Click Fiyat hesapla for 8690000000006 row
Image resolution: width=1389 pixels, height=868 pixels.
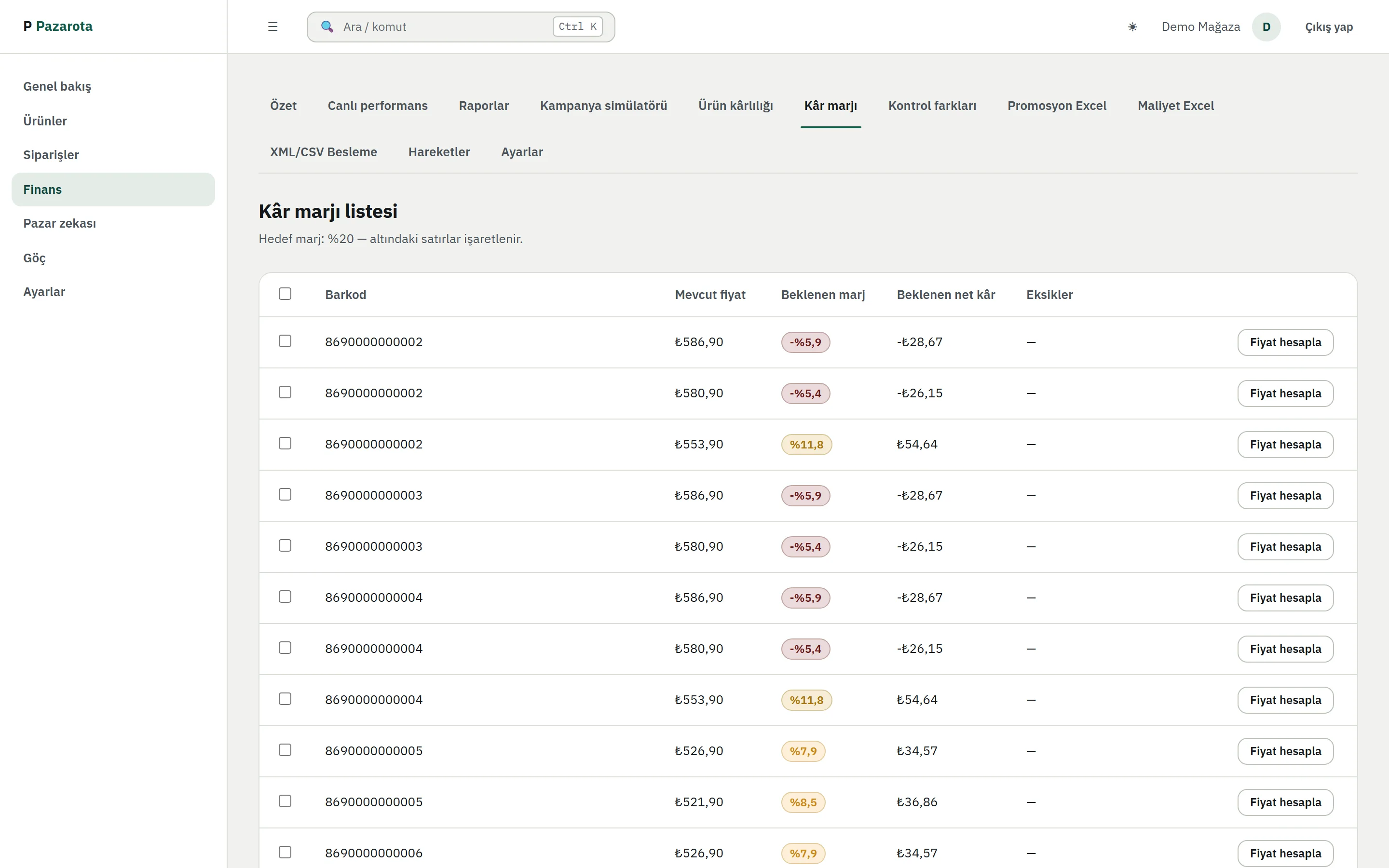point(1285,853)
